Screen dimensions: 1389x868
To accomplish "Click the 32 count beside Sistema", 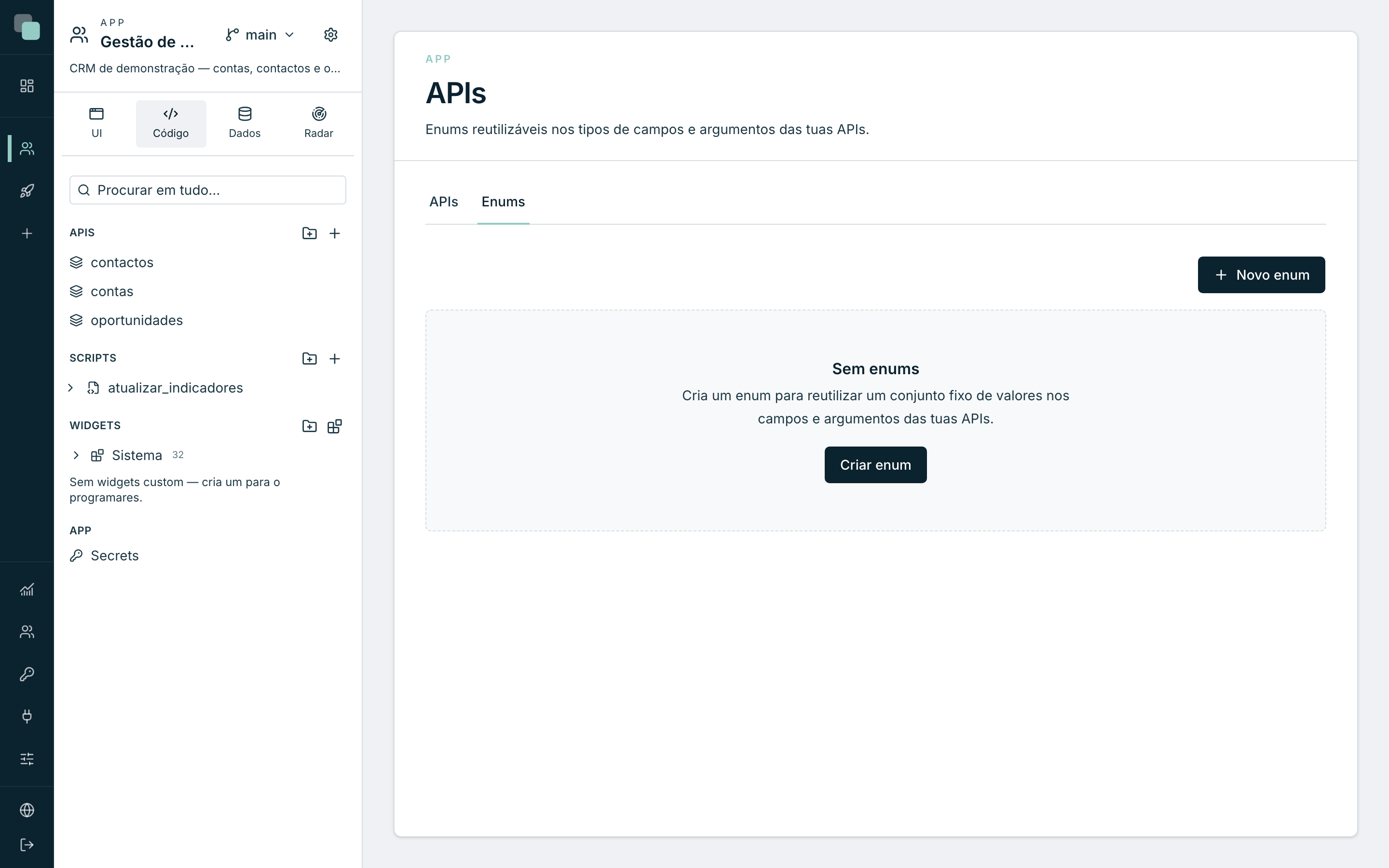I will [x=178, y=455].
